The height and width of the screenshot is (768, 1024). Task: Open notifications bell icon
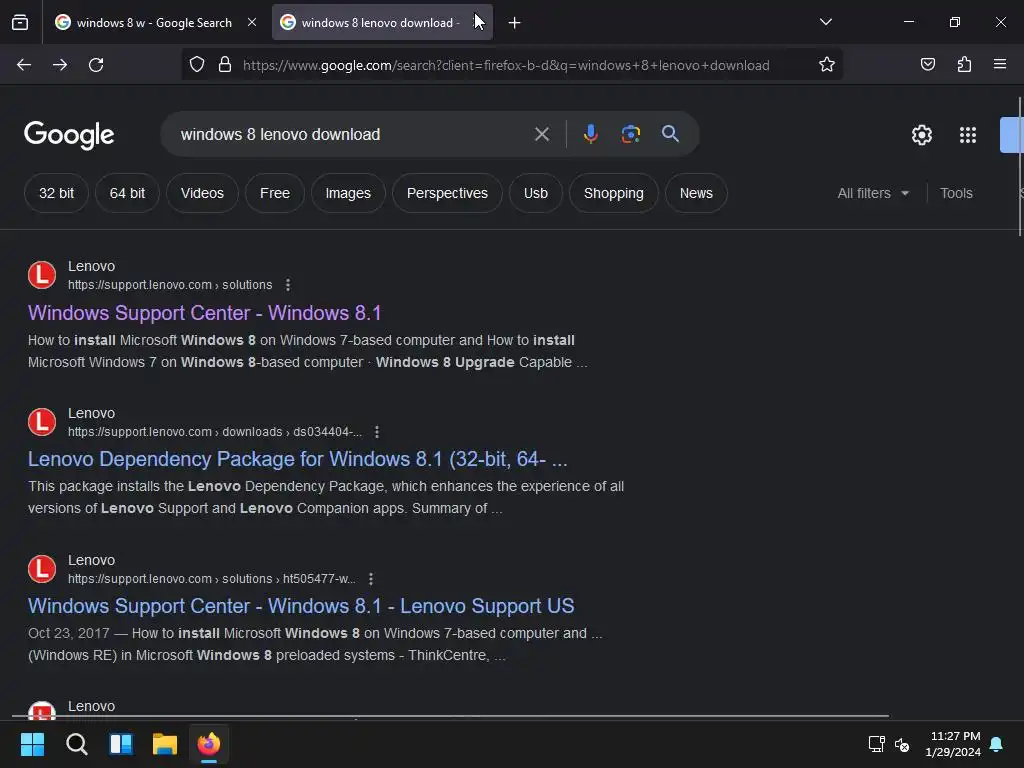997,744
